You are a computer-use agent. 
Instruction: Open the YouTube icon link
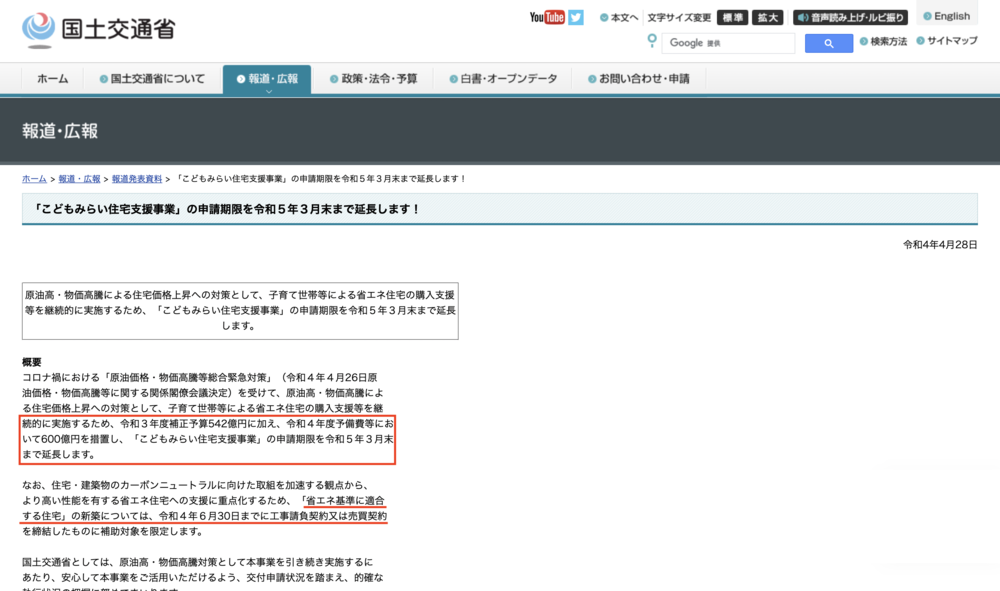pyautogui.click(x=547, y=17)
